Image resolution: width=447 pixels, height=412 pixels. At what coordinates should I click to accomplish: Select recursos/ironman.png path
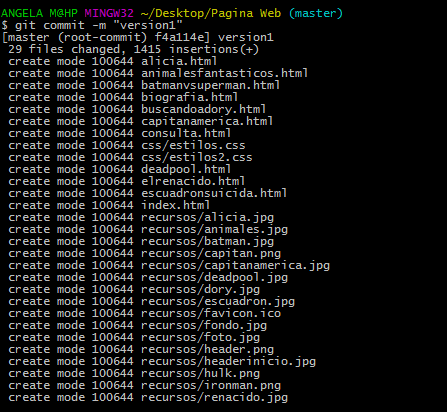tap(211, 385)
